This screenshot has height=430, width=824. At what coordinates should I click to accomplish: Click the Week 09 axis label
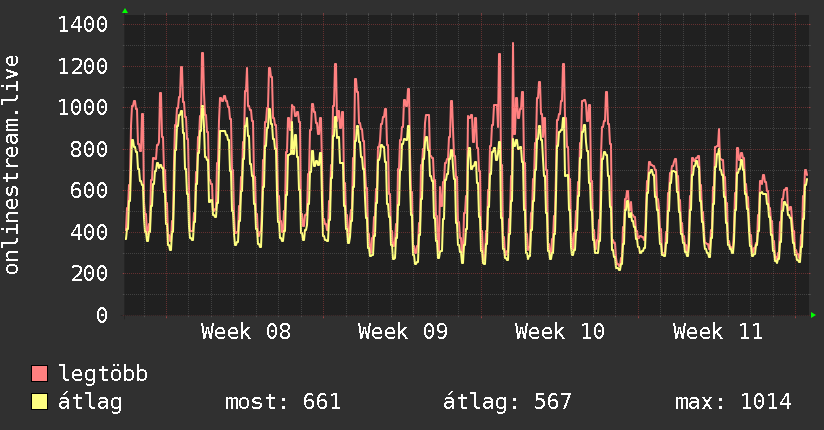[403, 332]
